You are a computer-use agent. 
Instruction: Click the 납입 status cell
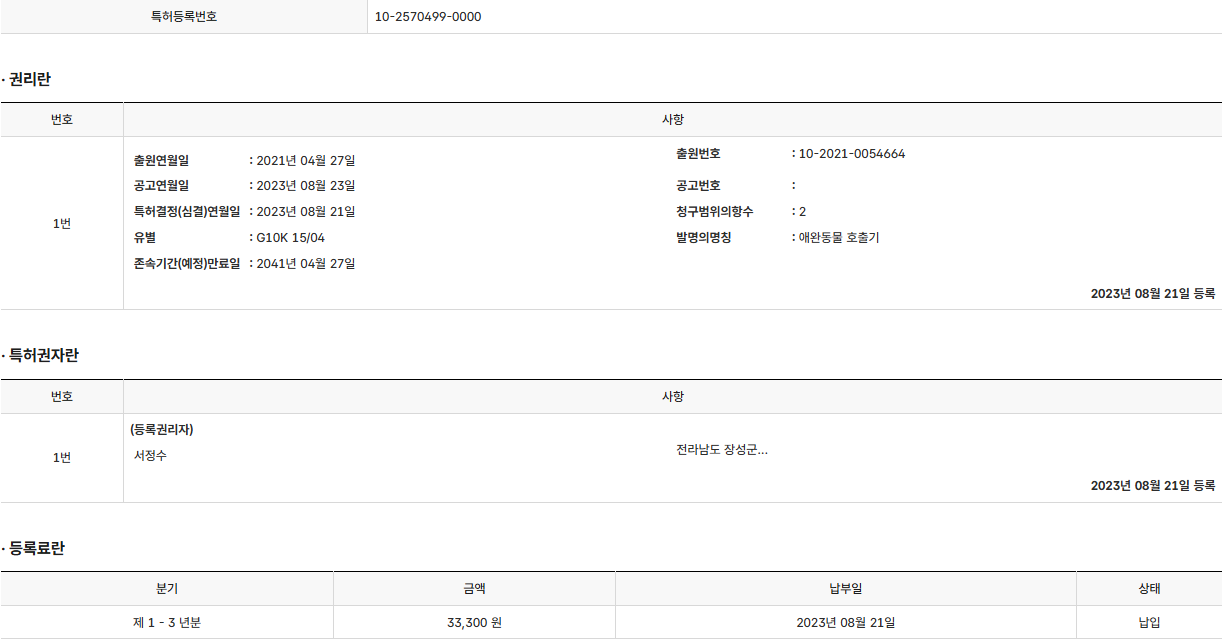pyautogui.click(x=1149, y=623)
